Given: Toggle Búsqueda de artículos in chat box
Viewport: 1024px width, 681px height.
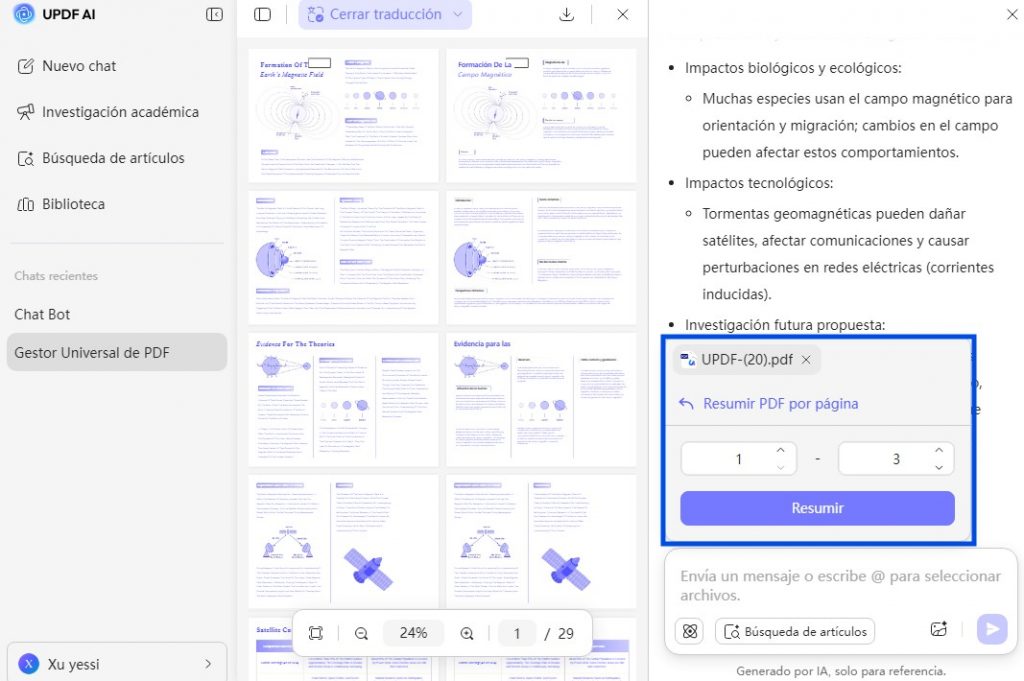Looking at the screenshot, I should 795,631.
